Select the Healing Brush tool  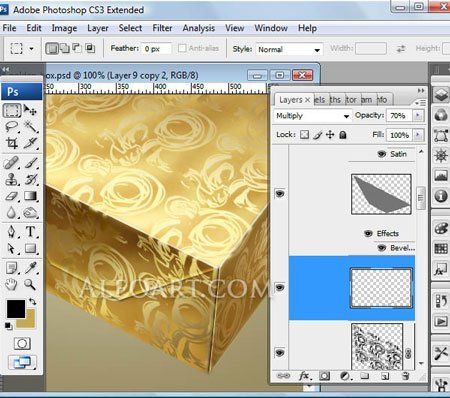tap(12, 163)
